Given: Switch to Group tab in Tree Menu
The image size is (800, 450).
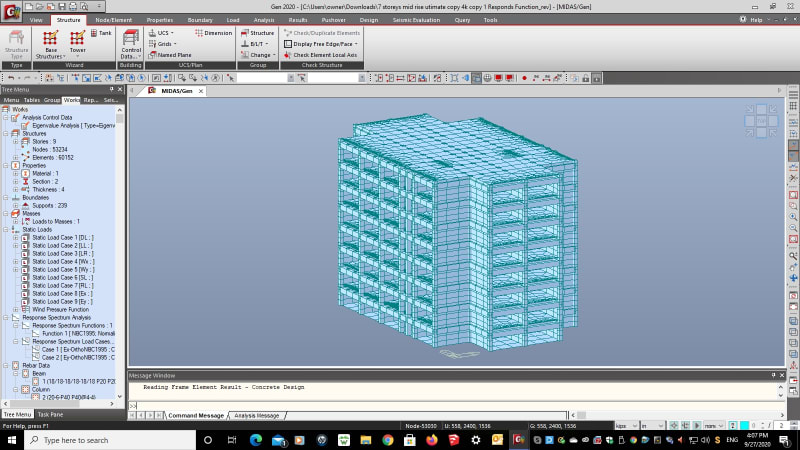Looking at the screenshot, I should 52,100.
